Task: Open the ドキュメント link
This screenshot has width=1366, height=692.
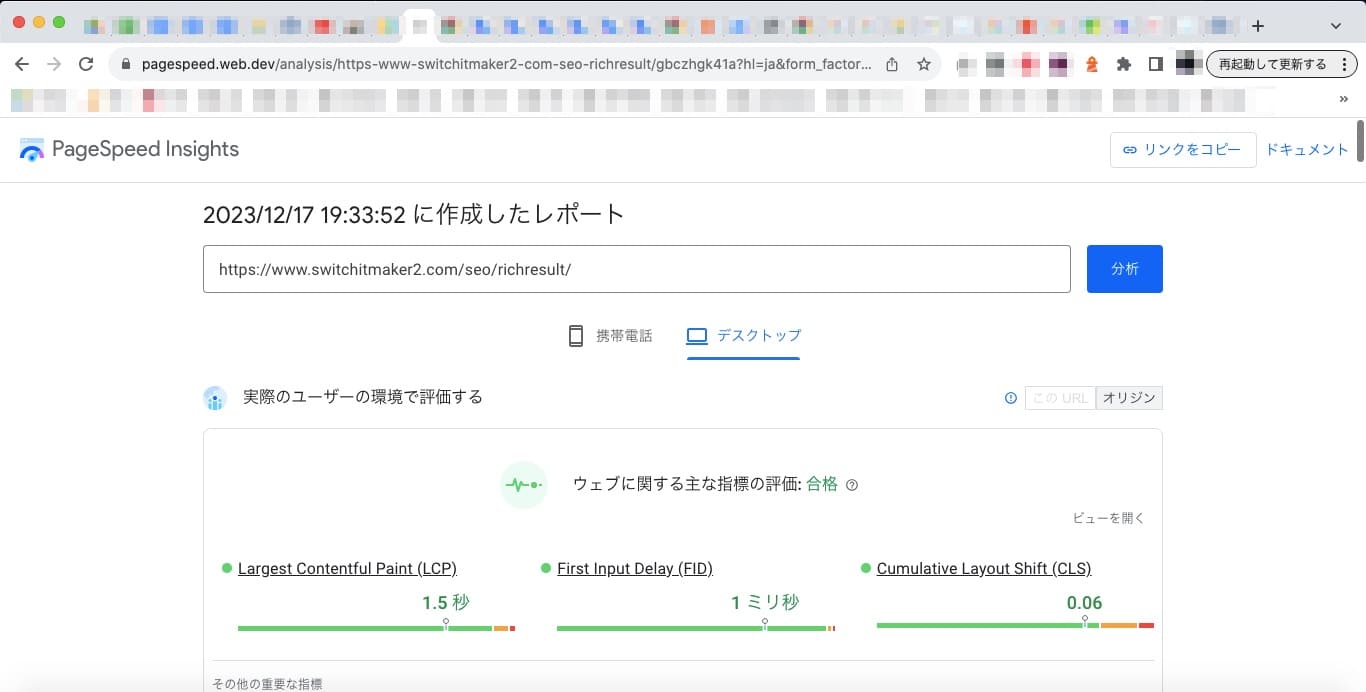Action: coord(1307,150)
